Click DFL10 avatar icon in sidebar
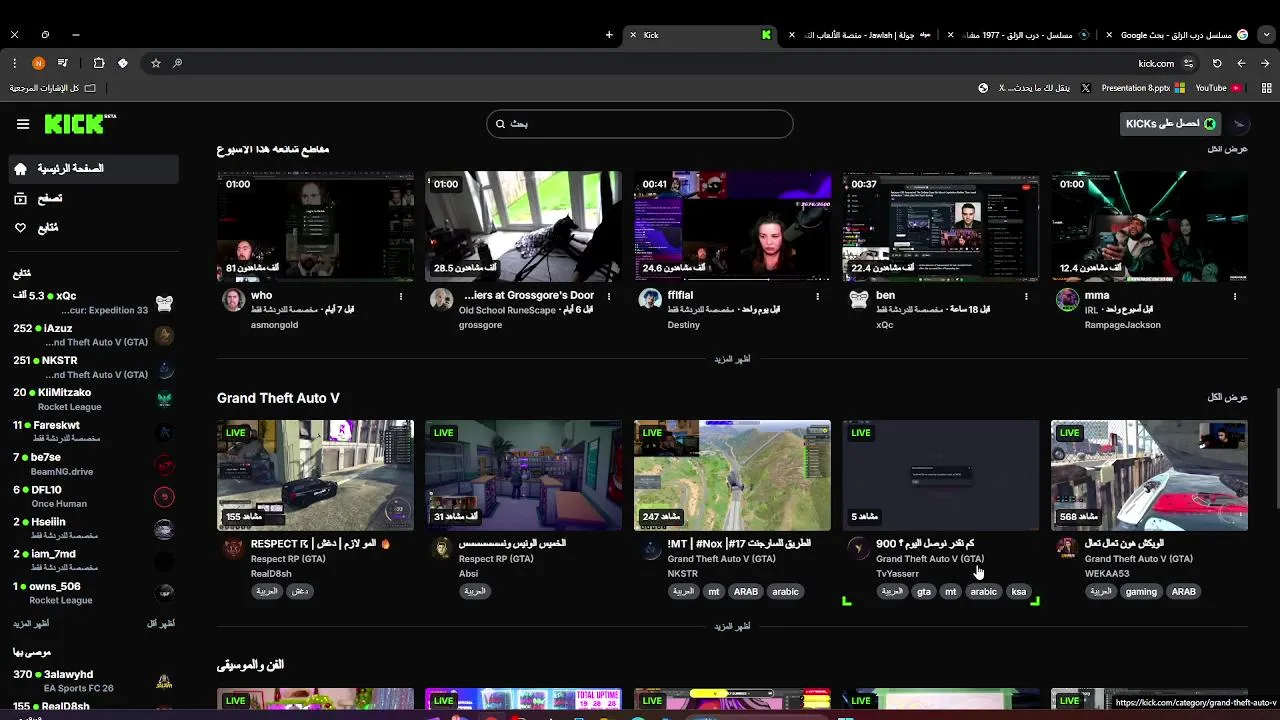The image size is (1280, 720). coord(165,497)
